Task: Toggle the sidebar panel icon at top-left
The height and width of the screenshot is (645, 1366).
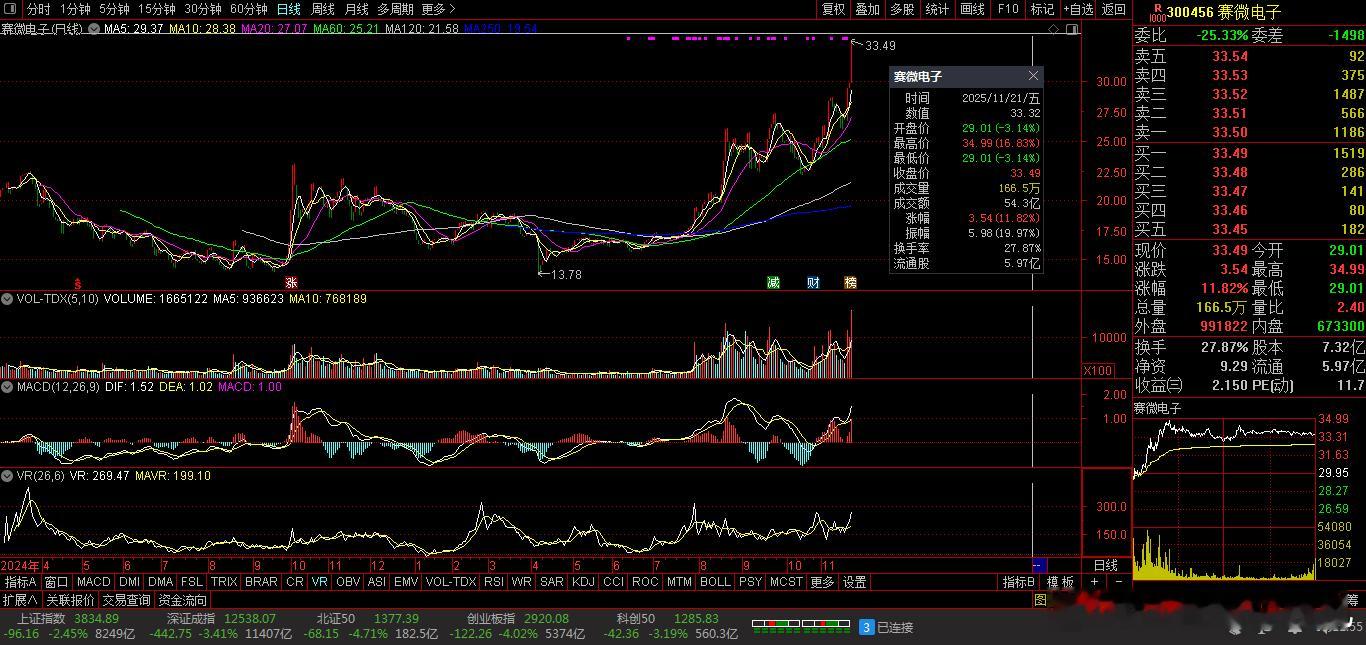Action: pos(10,9)
